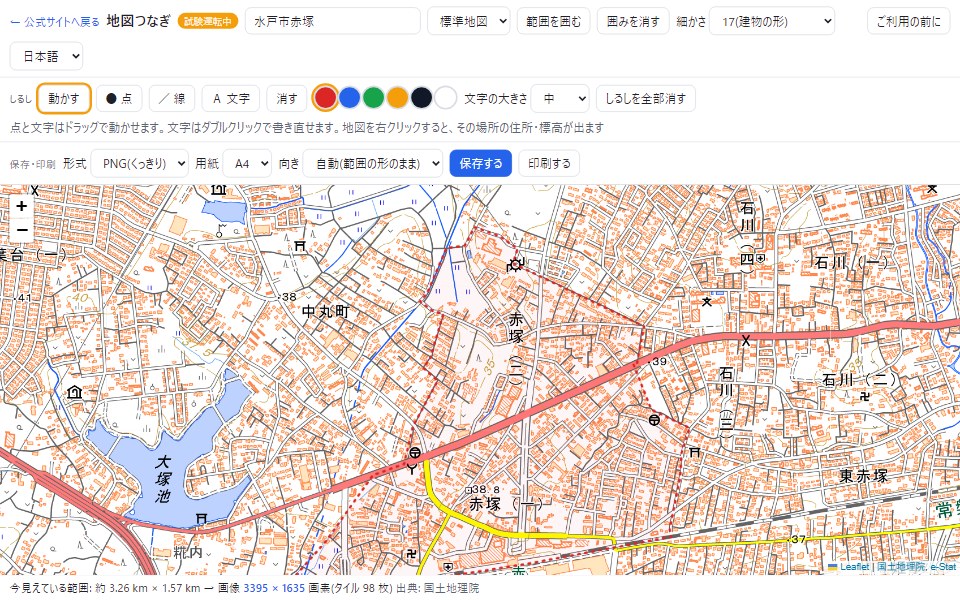
Task: Activate the 線 line drawing tool
Action: [x=171, y=99]
